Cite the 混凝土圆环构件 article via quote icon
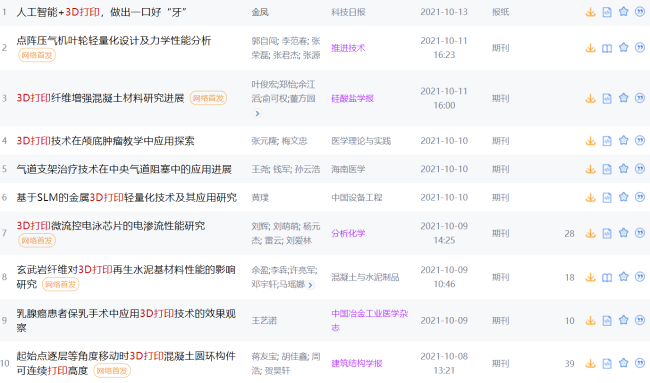This screenshot has width=650, height=383. (640, 363)
